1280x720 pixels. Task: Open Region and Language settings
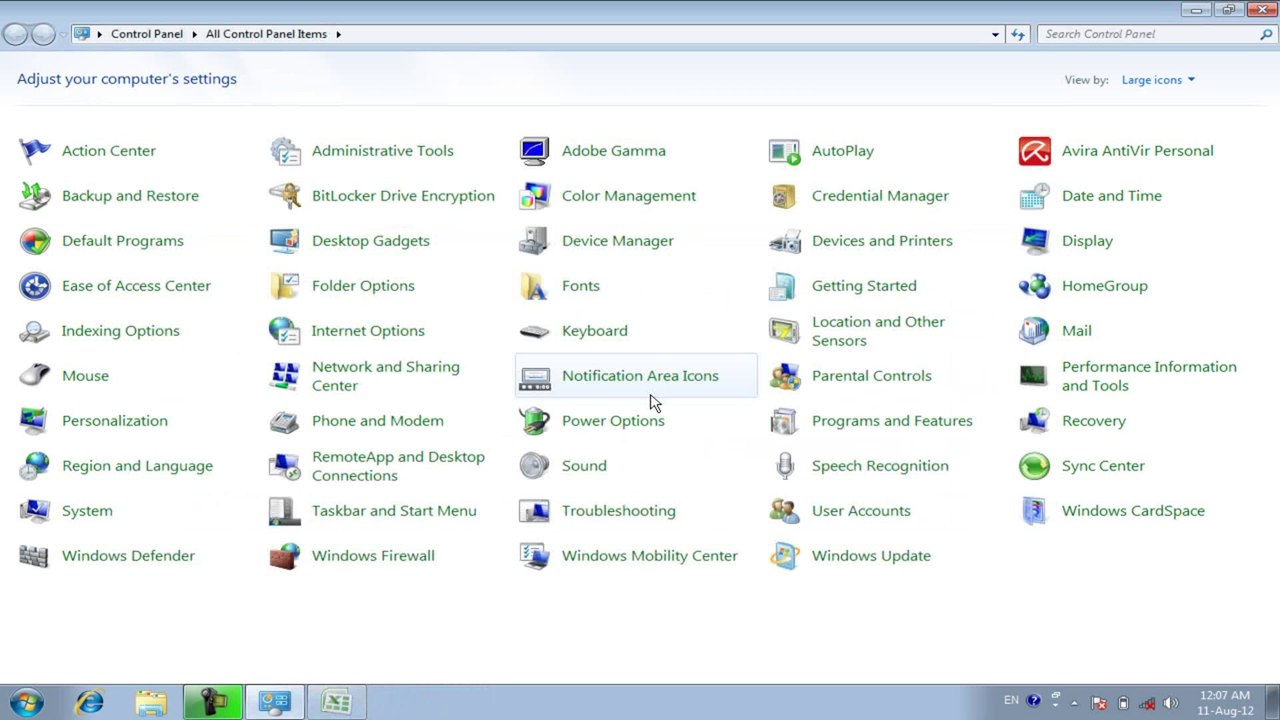137,466
